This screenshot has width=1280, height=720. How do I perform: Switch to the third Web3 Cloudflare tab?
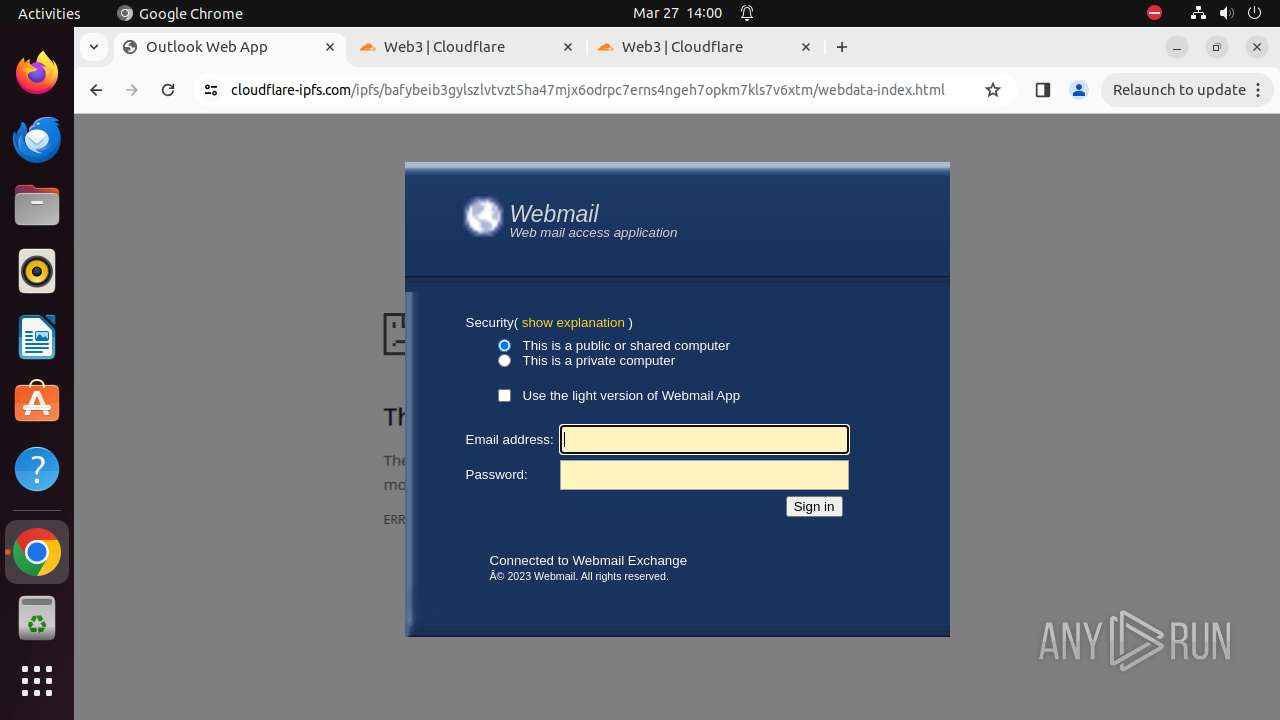(704, 47)
